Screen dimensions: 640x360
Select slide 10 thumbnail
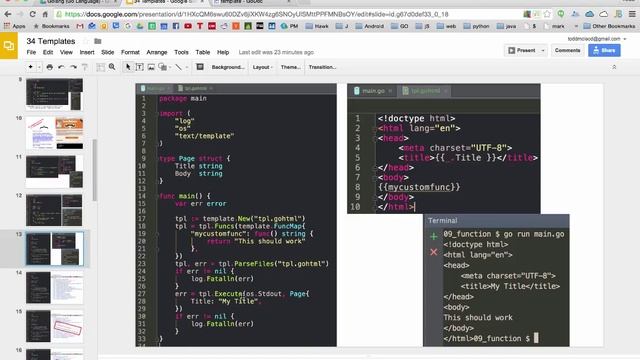pos(55,133)
